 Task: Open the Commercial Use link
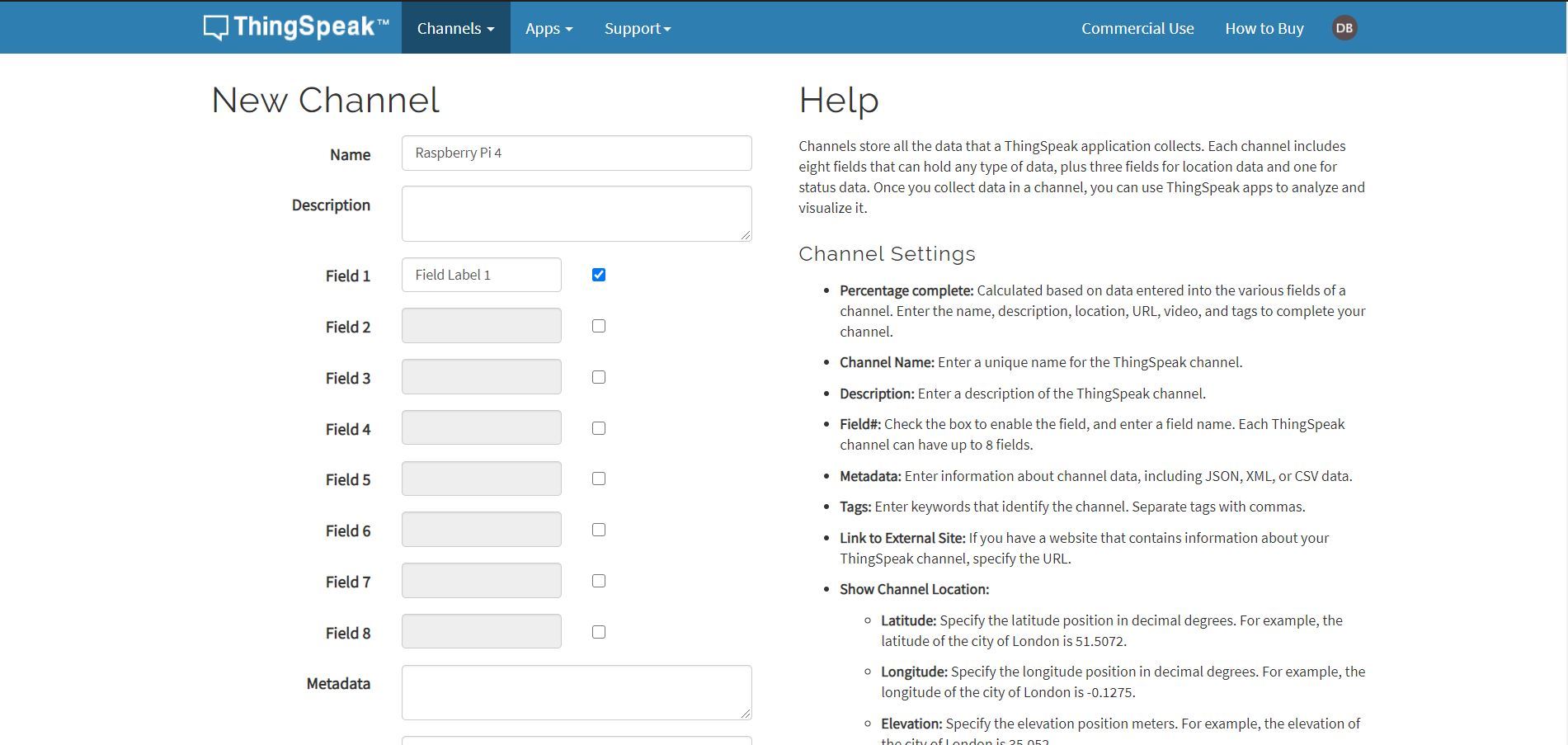pyautogui.click(x=1137, y=28)
